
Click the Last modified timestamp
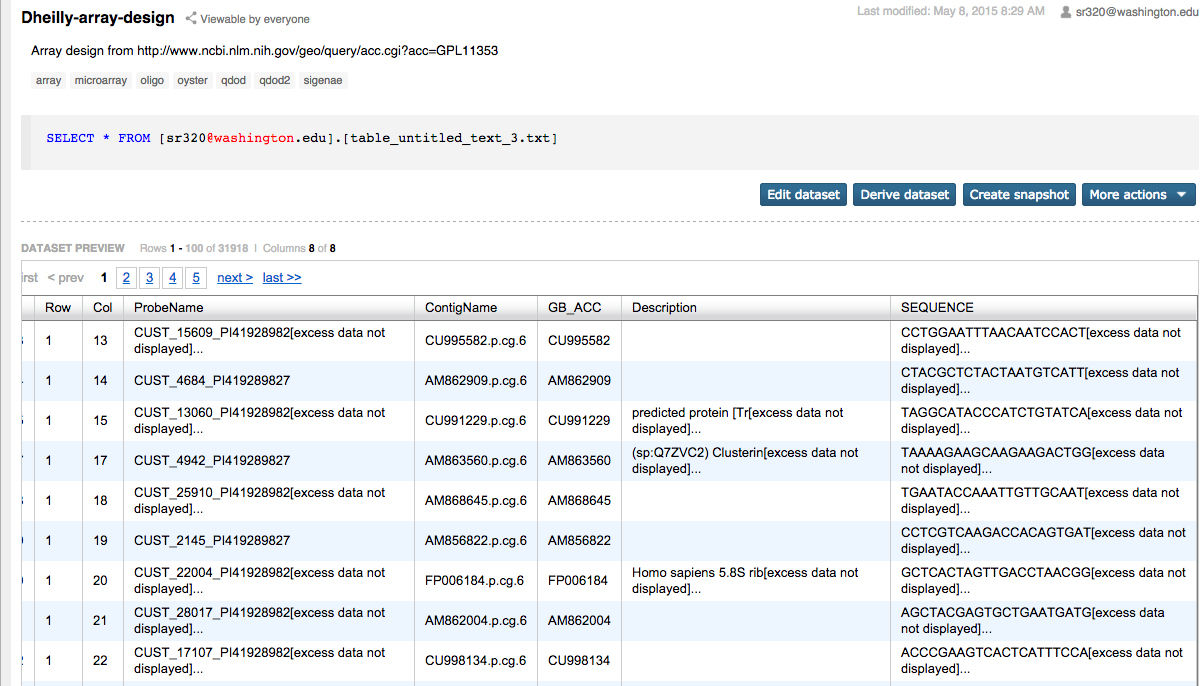[950, 12]
